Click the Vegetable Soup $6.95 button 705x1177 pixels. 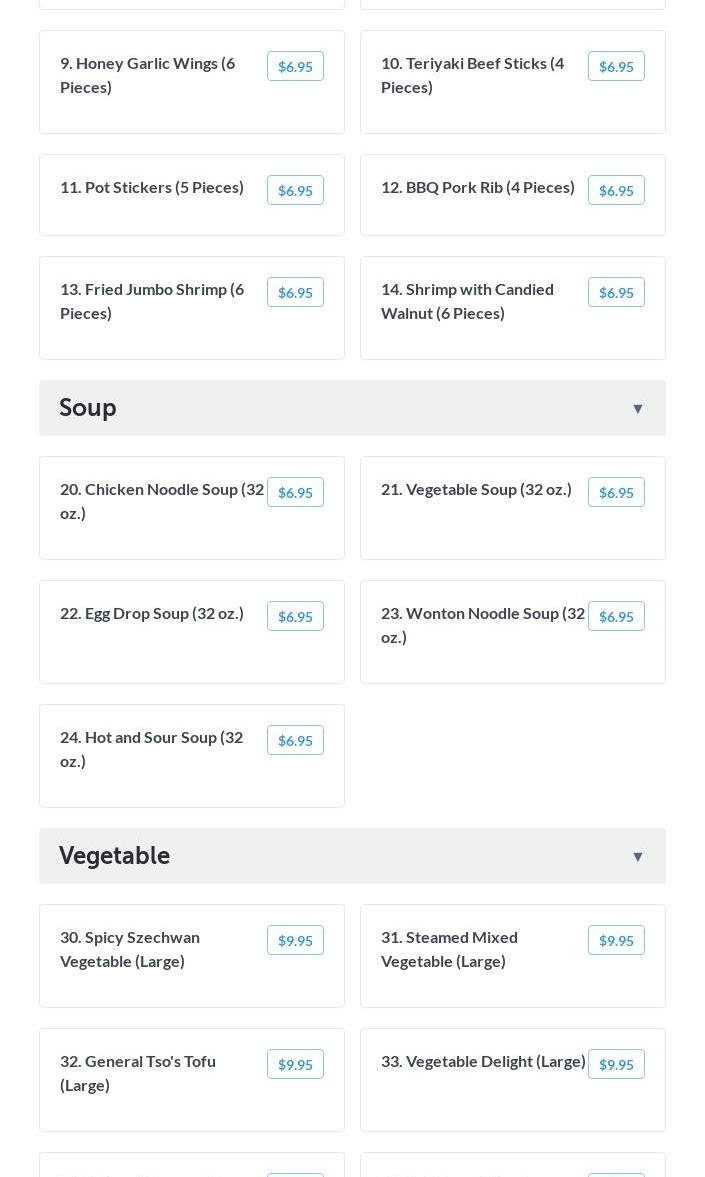tap(616, 492)
